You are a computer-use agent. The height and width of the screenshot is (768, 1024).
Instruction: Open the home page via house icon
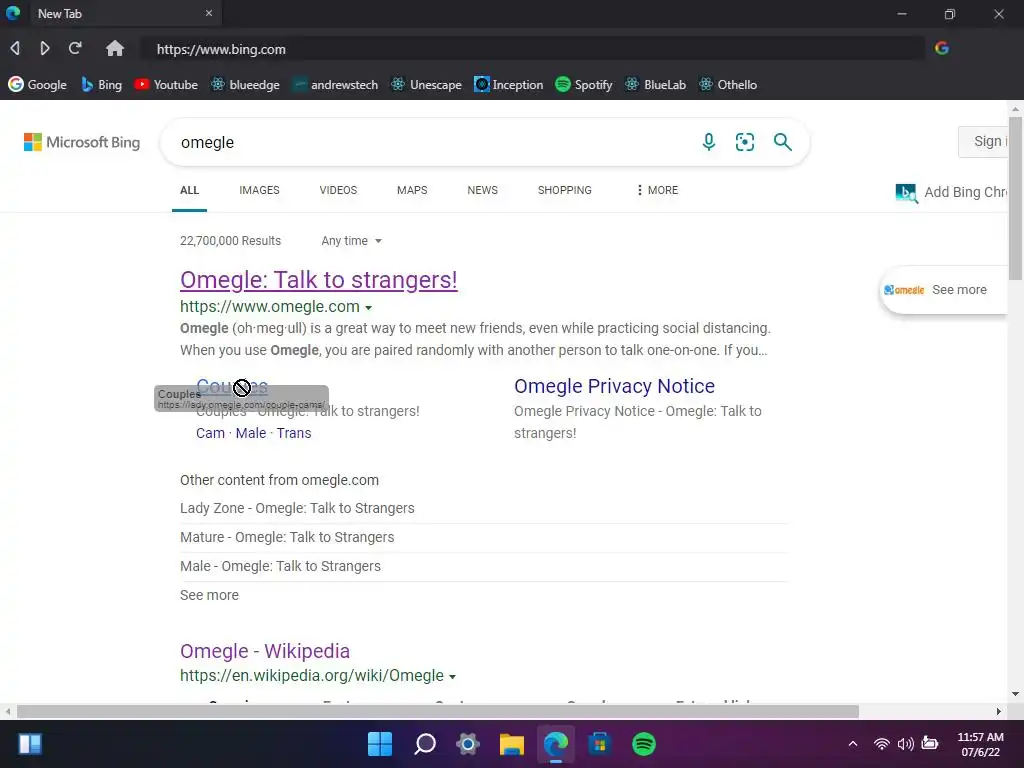(115, 48)
